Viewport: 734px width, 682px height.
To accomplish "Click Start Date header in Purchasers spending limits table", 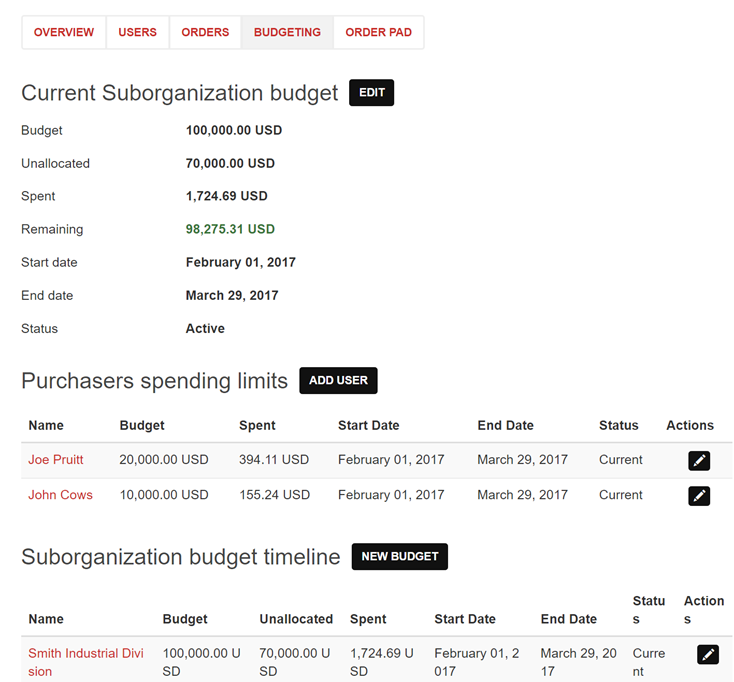I will 368,425.
